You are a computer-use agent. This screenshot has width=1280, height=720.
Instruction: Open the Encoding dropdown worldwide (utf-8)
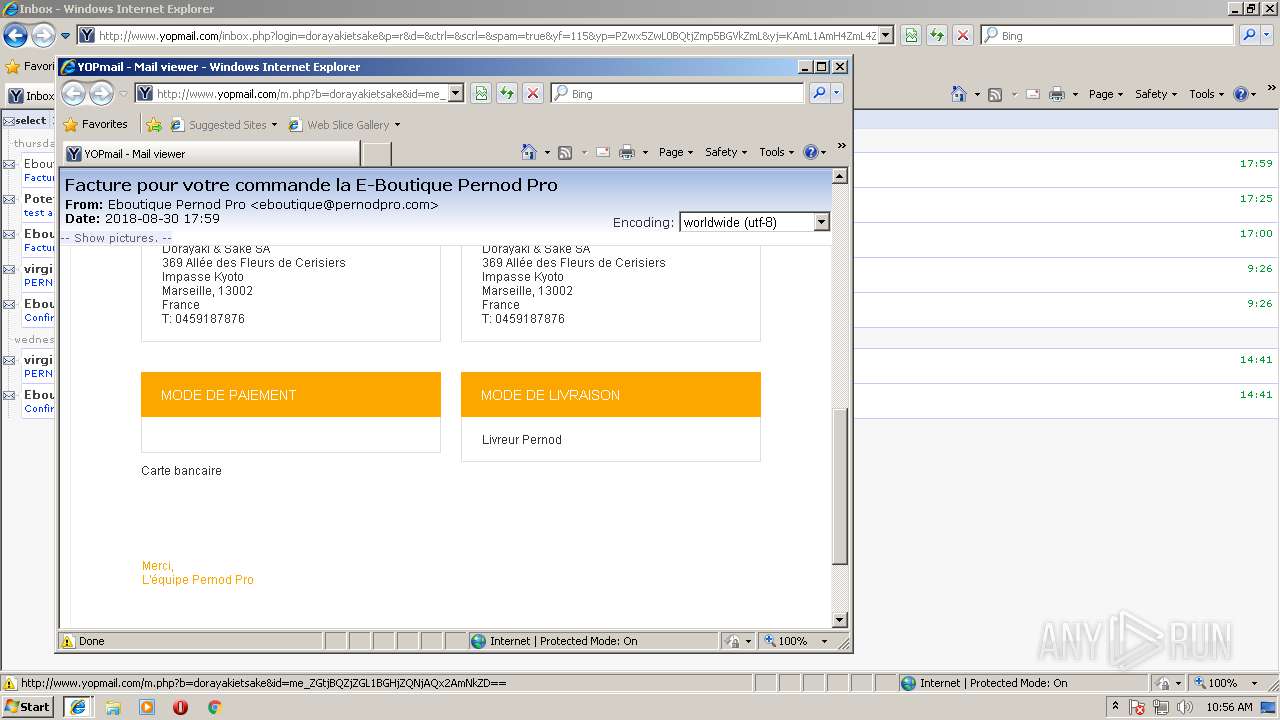tap(754, 222)
